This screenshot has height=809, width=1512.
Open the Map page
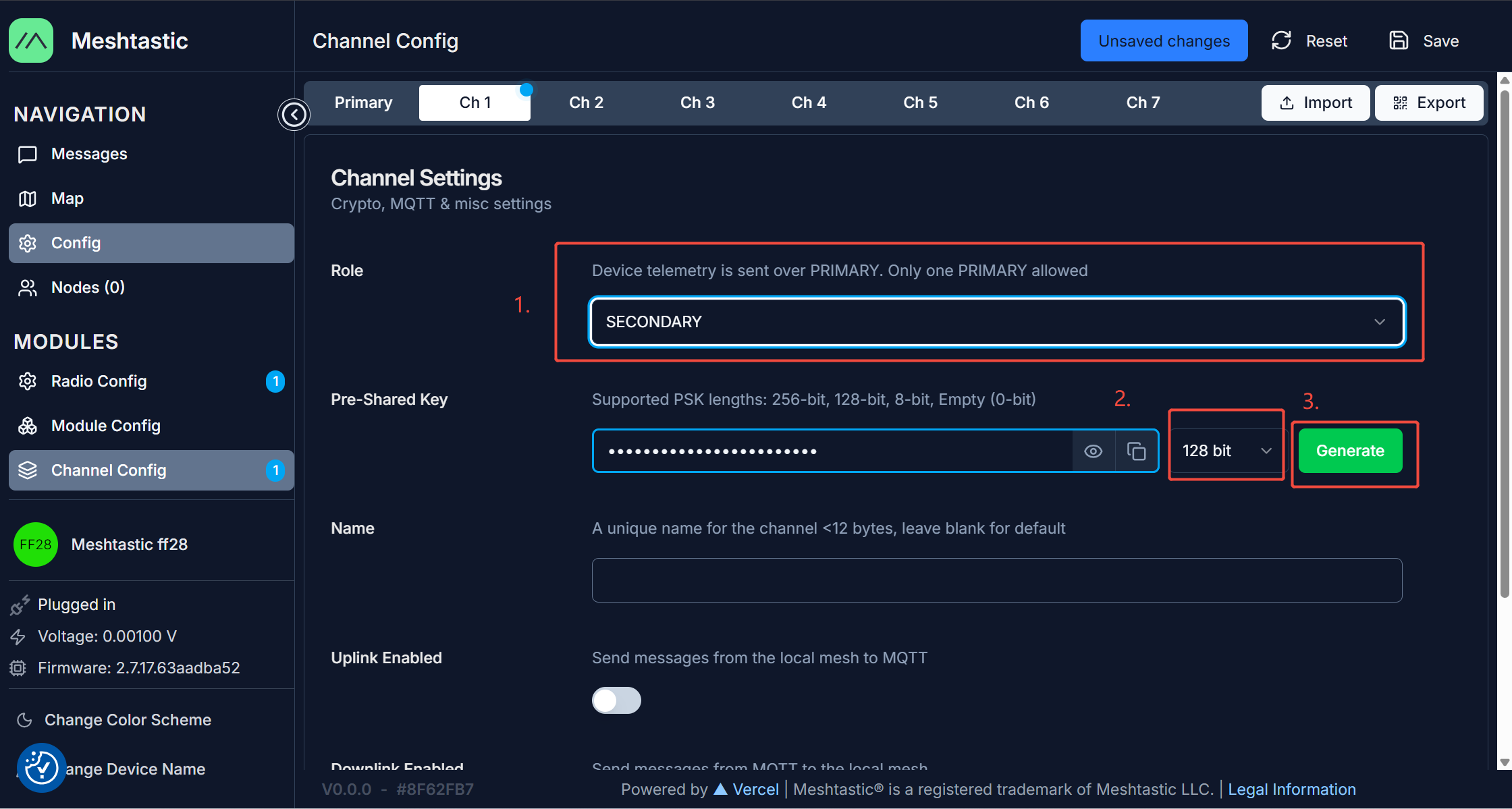(x=67, y=198)
